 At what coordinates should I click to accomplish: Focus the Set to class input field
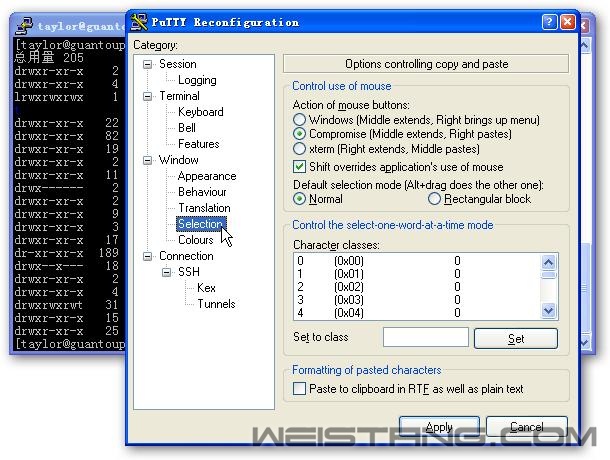426,337
